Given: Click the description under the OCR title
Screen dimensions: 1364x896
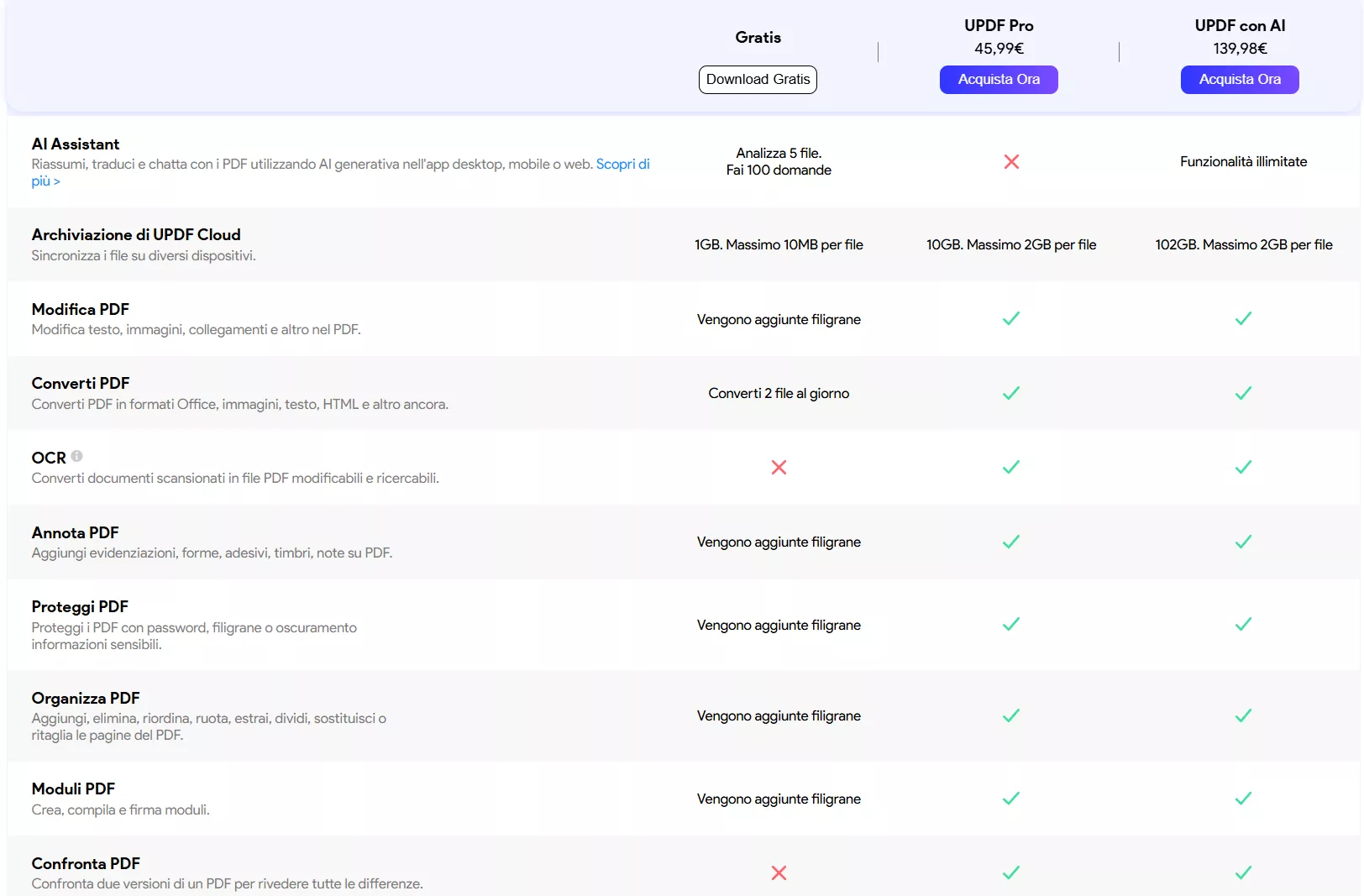Looking at the screenshot, I should [235, 478].
